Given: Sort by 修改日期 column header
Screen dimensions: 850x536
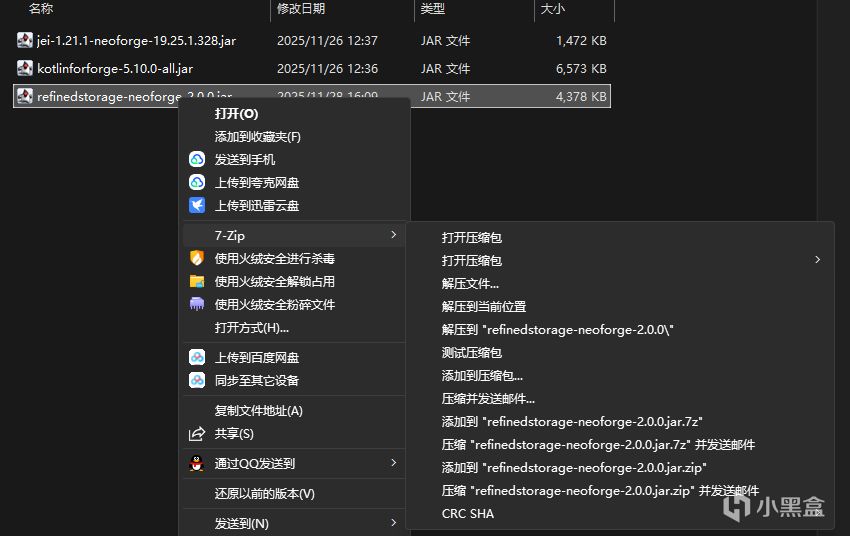Looking at the screenshot, I should pos(301,9).
